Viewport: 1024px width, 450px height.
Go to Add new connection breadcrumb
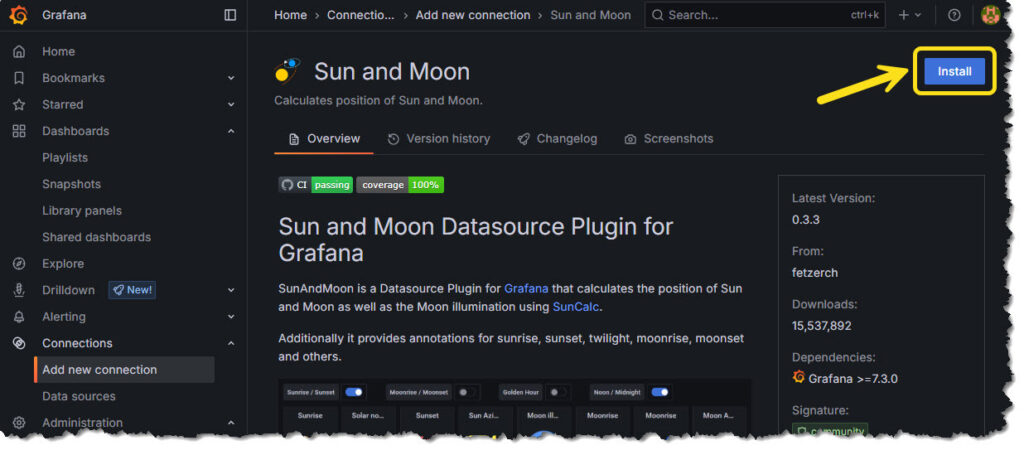(x=473, y=15)
